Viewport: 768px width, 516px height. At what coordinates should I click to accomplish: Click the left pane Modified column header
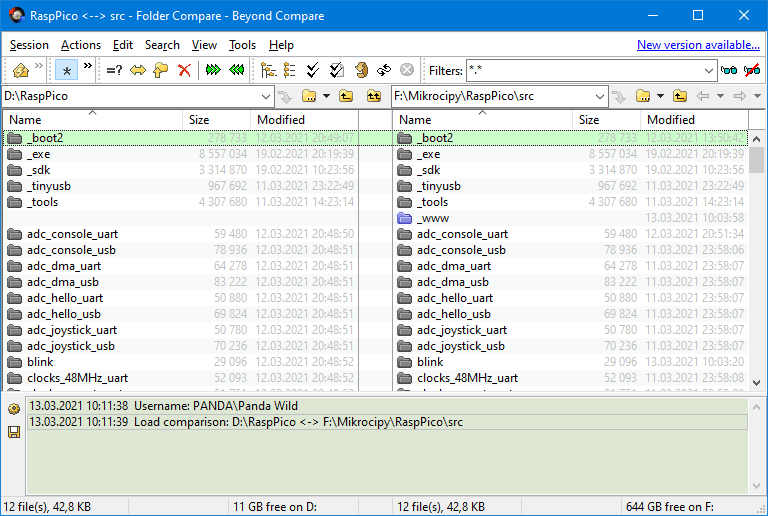[x=281, y=120]
